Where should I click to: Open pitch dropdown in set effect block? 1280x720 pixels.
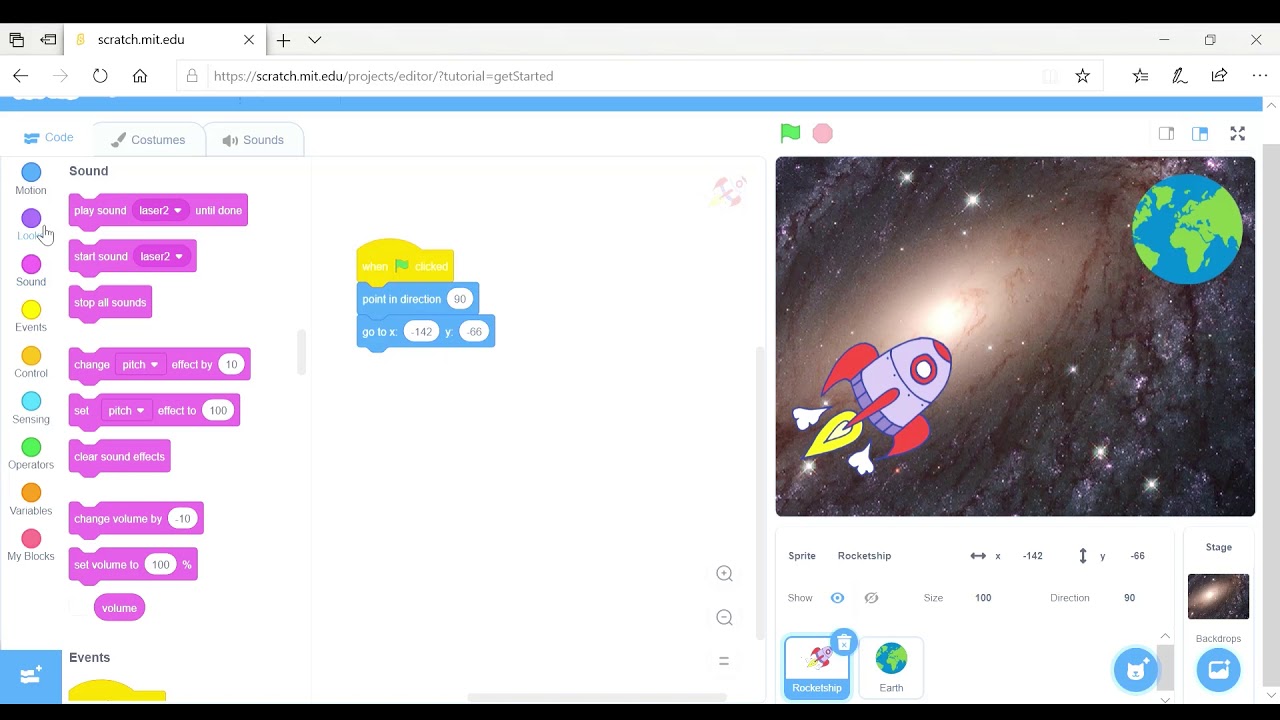126,411
